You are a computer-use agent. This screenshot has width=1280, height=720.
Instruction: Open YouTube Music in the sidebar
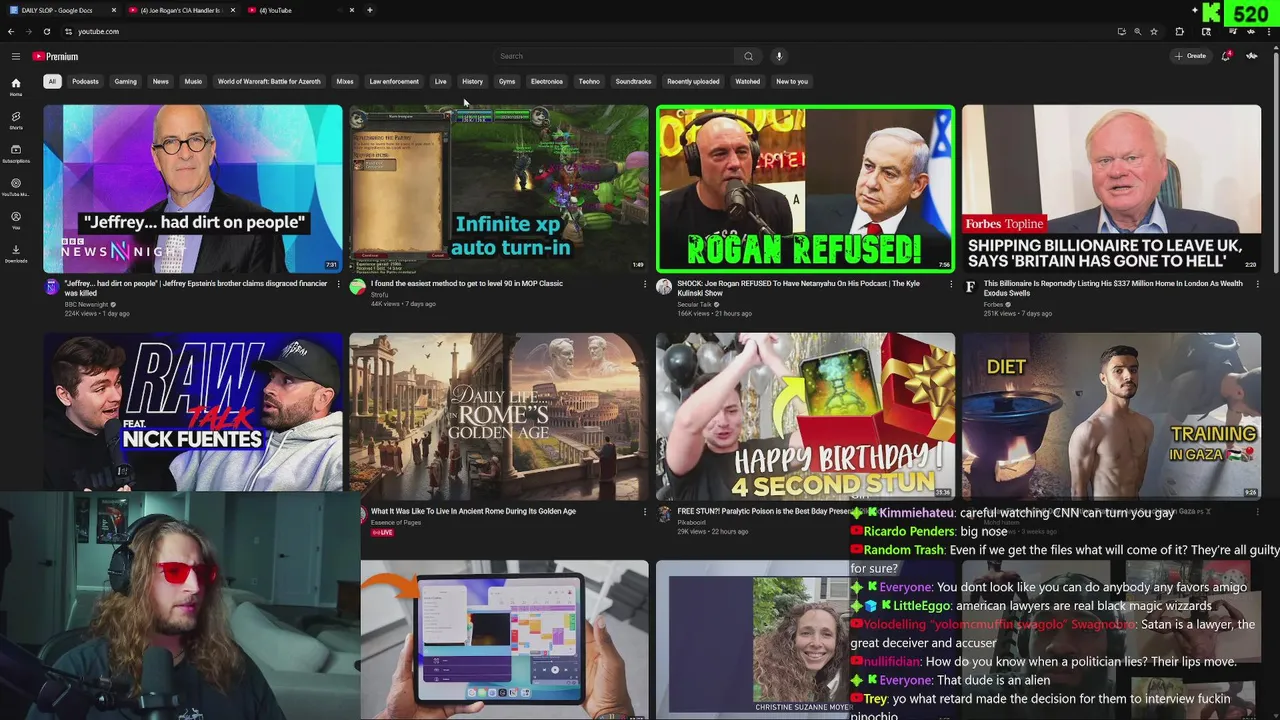tap(16, 187)
